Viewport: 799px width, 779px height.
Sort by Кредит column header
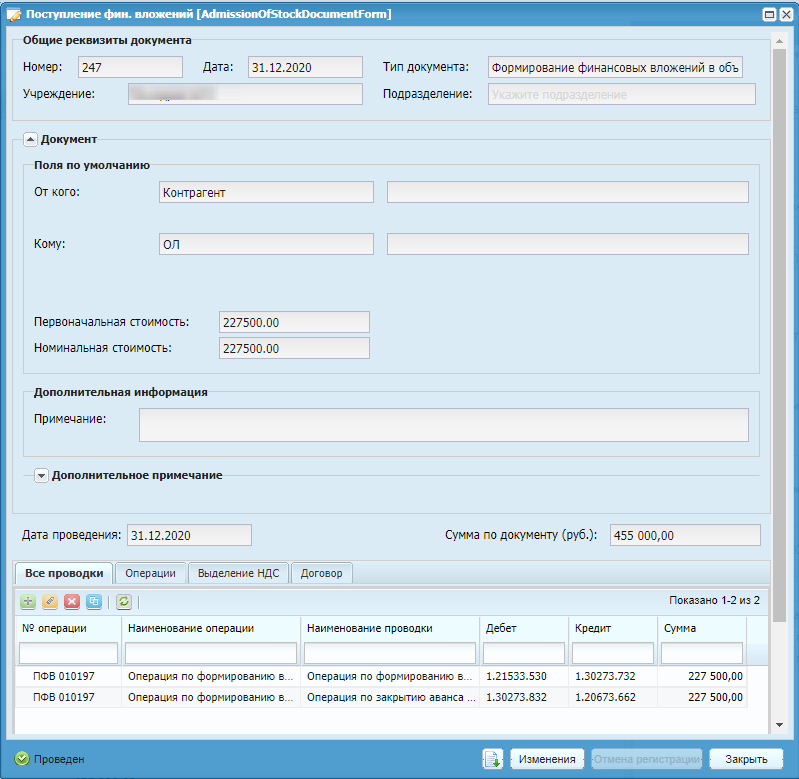[x=613, y=629]
